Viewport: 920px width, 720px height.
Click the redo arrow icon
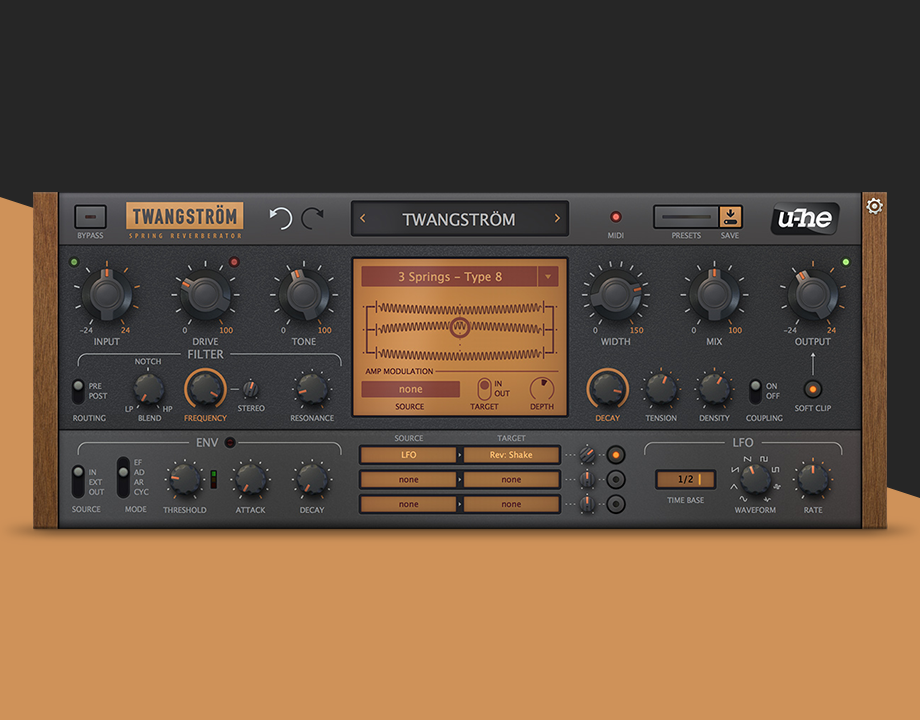pos(313,218)
